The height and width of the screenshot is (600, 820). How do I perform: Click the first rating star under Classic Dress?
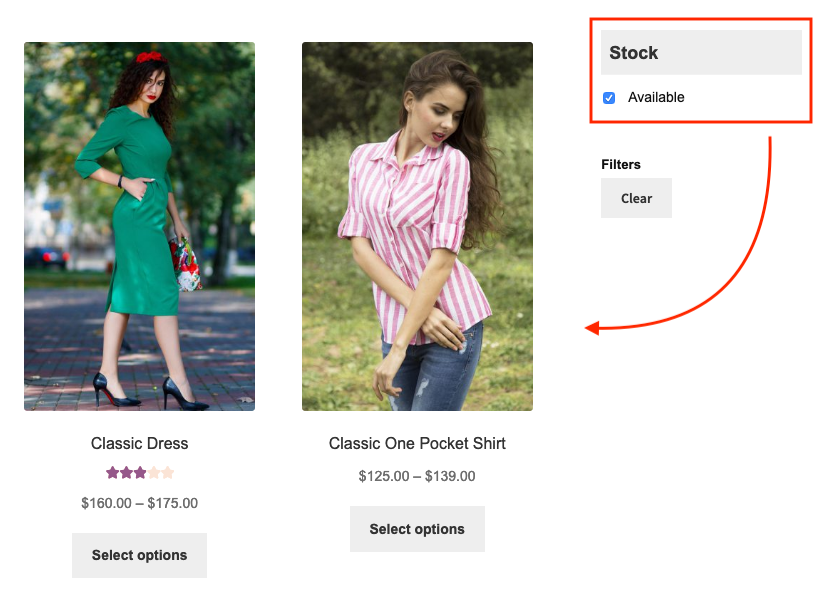pyautogui.click(x=112, y=473)
